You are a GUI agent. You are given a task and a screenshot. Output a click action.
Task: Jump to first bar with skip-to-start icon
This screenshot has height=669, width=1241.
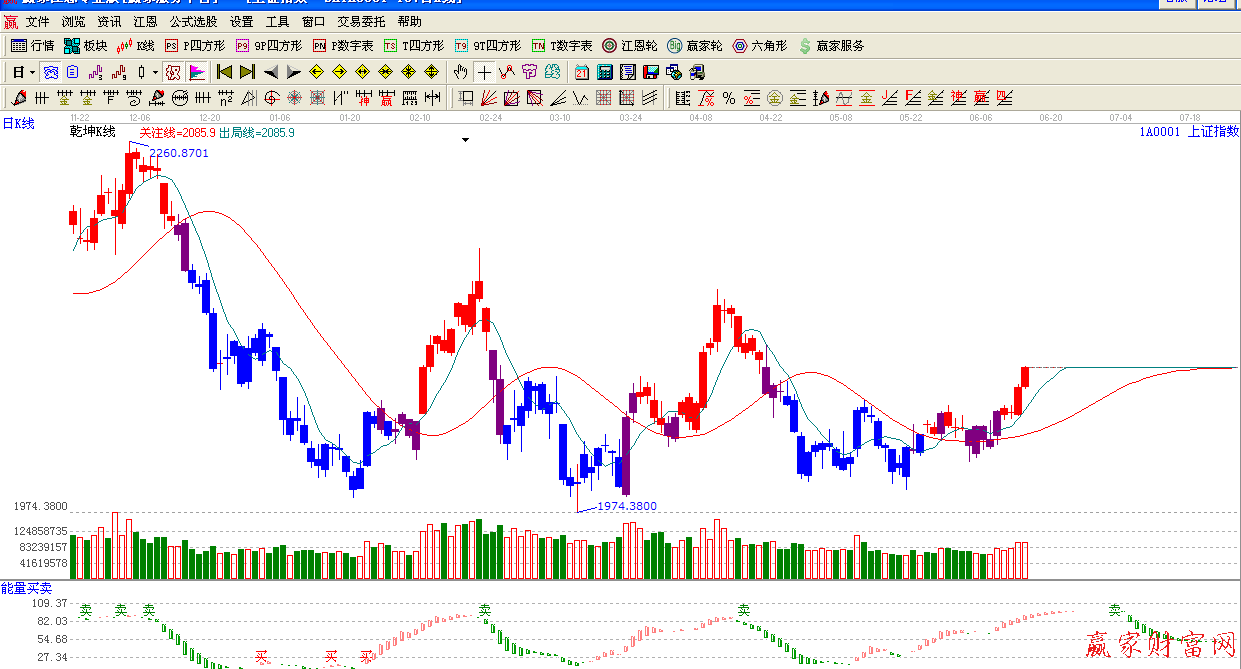pyautogui.click(x=224, y=72)
